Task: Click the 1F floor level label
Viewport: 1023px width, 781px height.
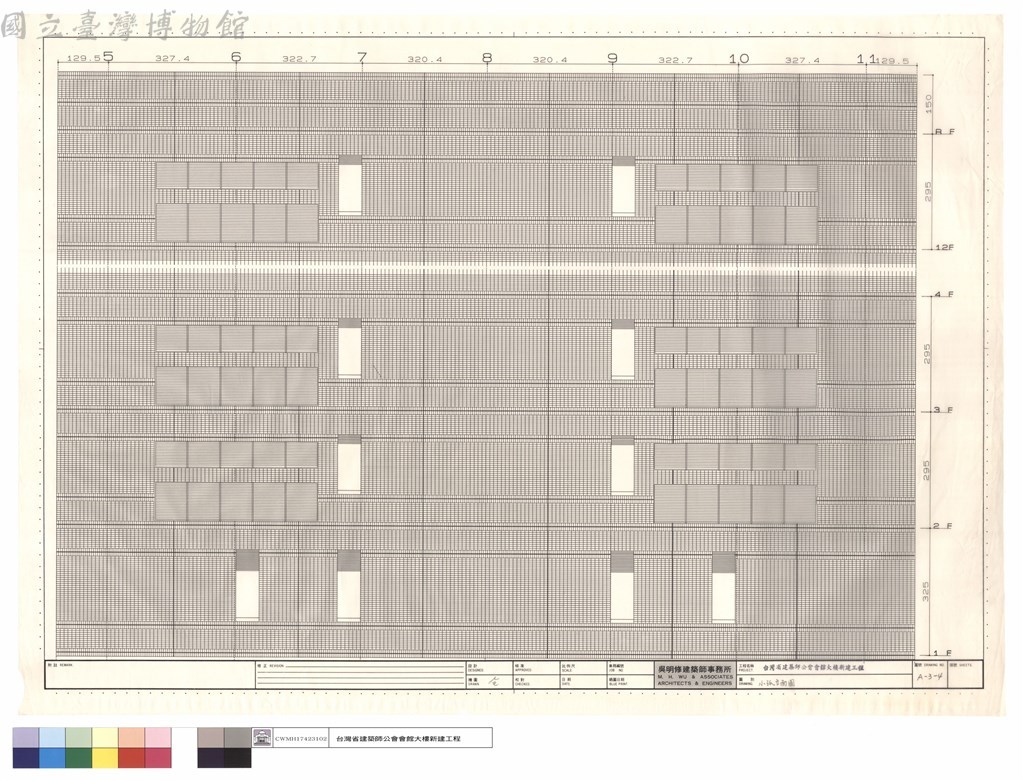Action: point(942,653)
